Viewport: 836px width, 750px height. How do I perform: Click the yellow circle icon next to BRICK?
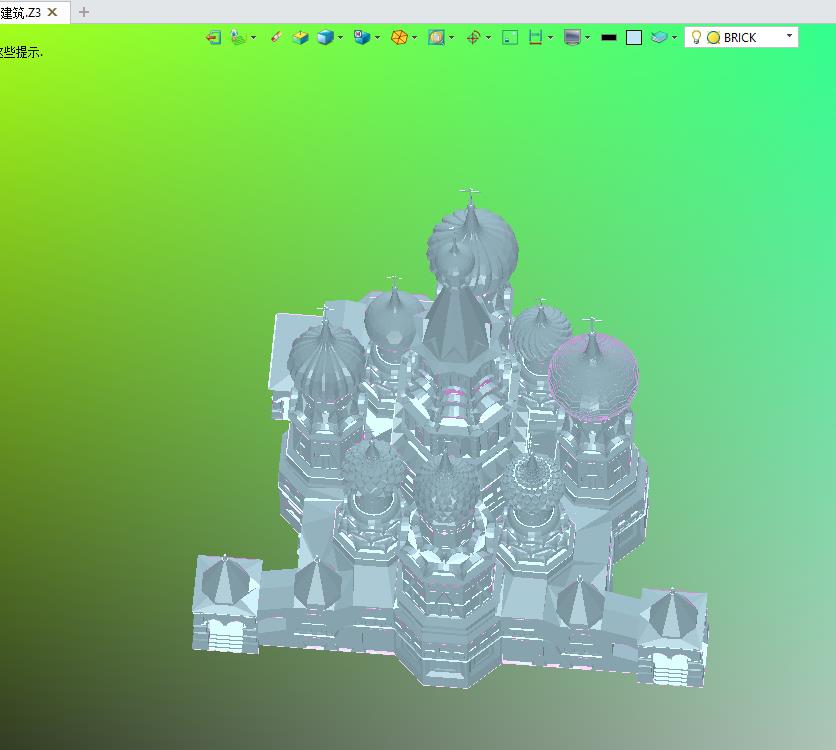pyautogui.click(x=713, y=37)
